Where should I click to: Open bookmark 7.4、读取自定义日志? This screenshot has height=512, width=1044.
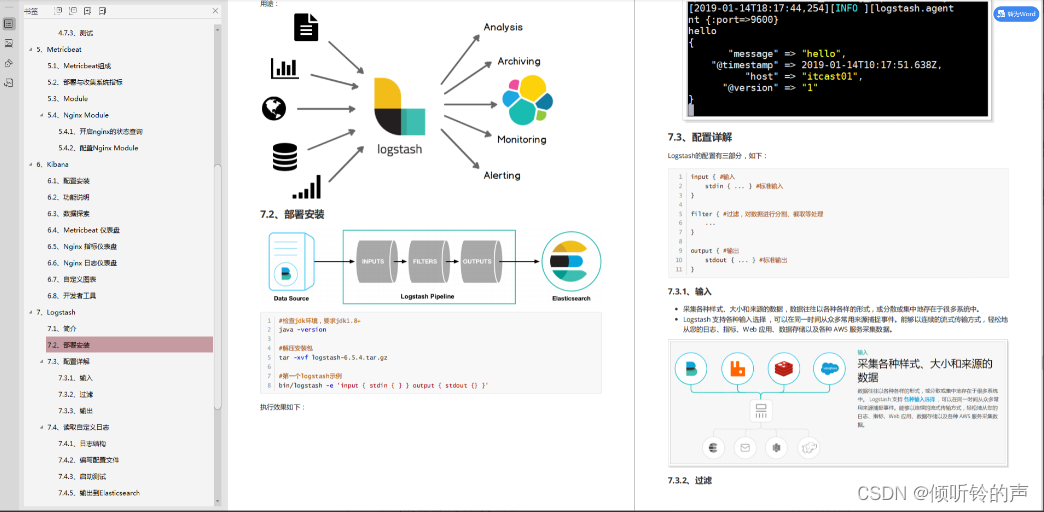coord(79,427)
